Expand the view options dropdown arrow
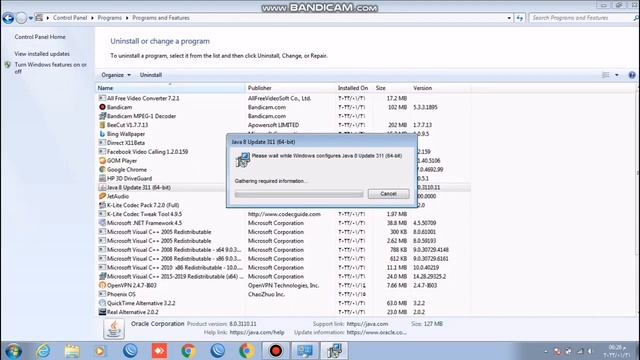Screen dimensions: 640x360 point(617,75)
